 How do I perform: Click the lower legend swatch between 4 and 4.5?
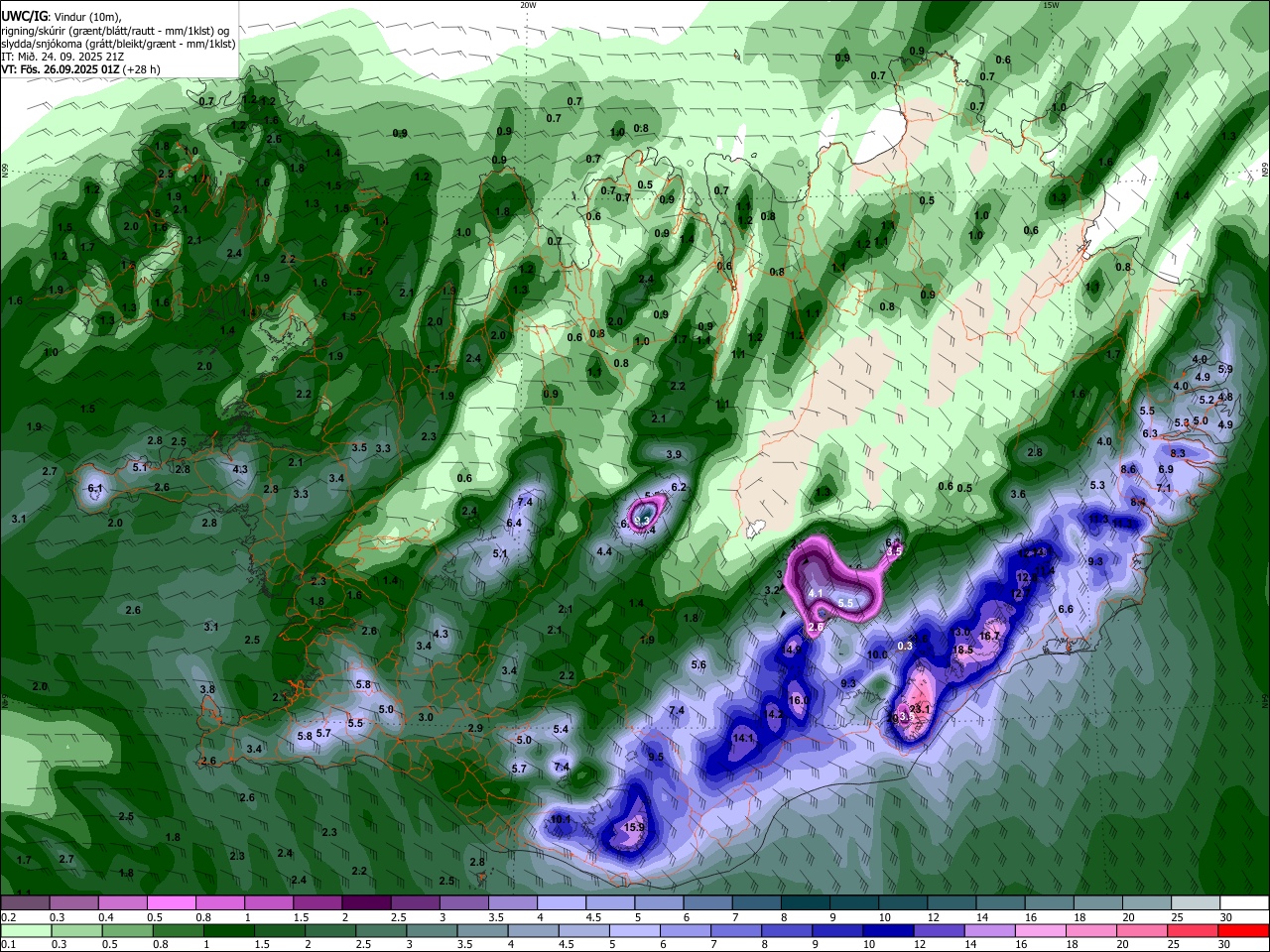click(x=532, y=931)
